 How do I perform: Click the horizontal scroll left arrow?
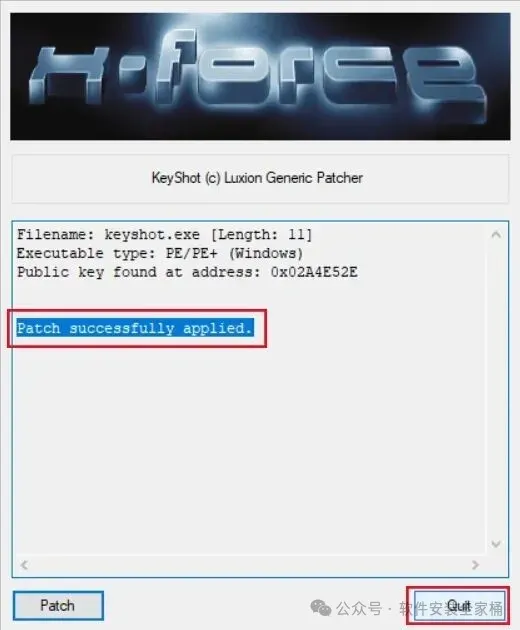point(24,565)
